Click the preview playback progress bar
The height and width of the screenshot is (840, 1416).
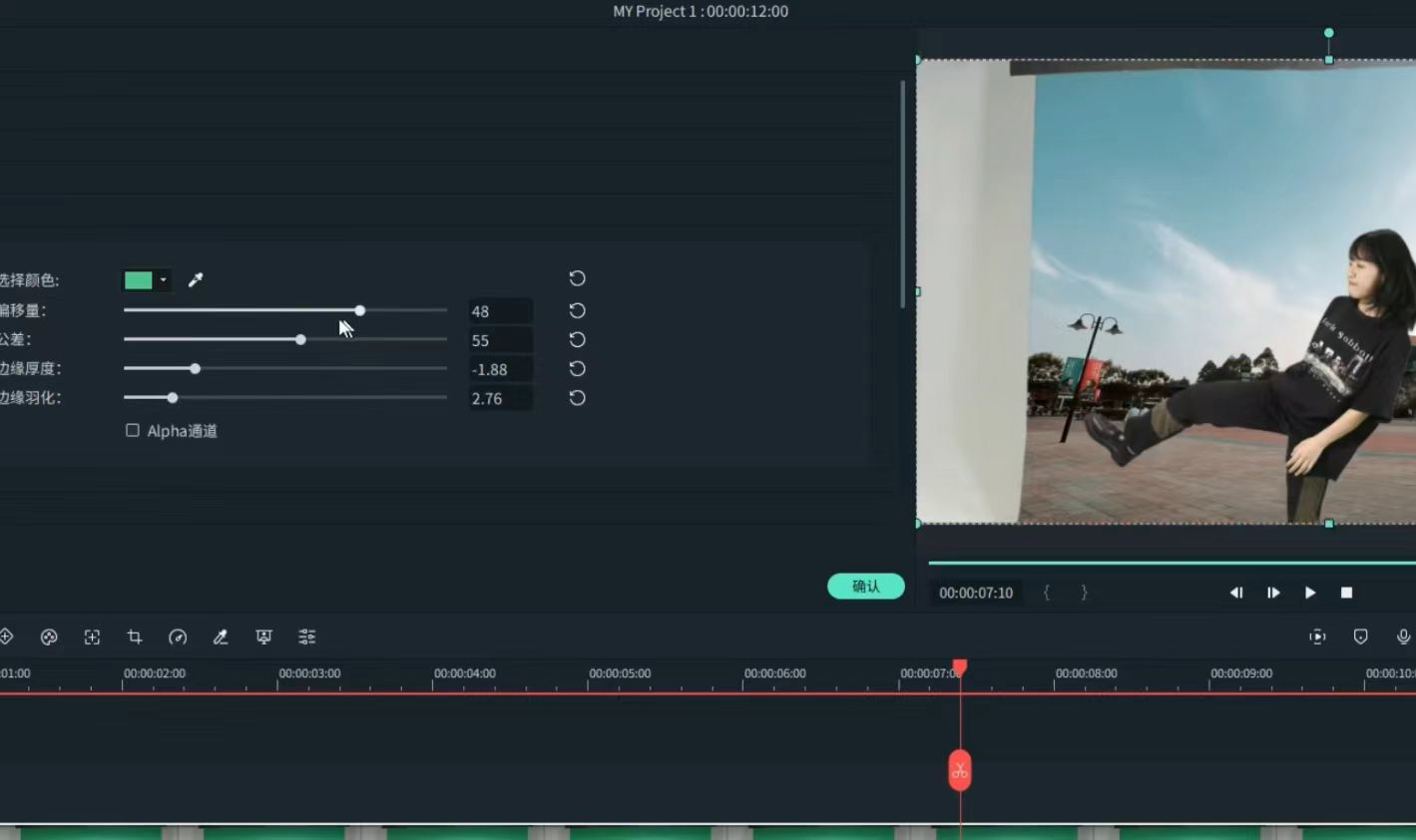1172,563
